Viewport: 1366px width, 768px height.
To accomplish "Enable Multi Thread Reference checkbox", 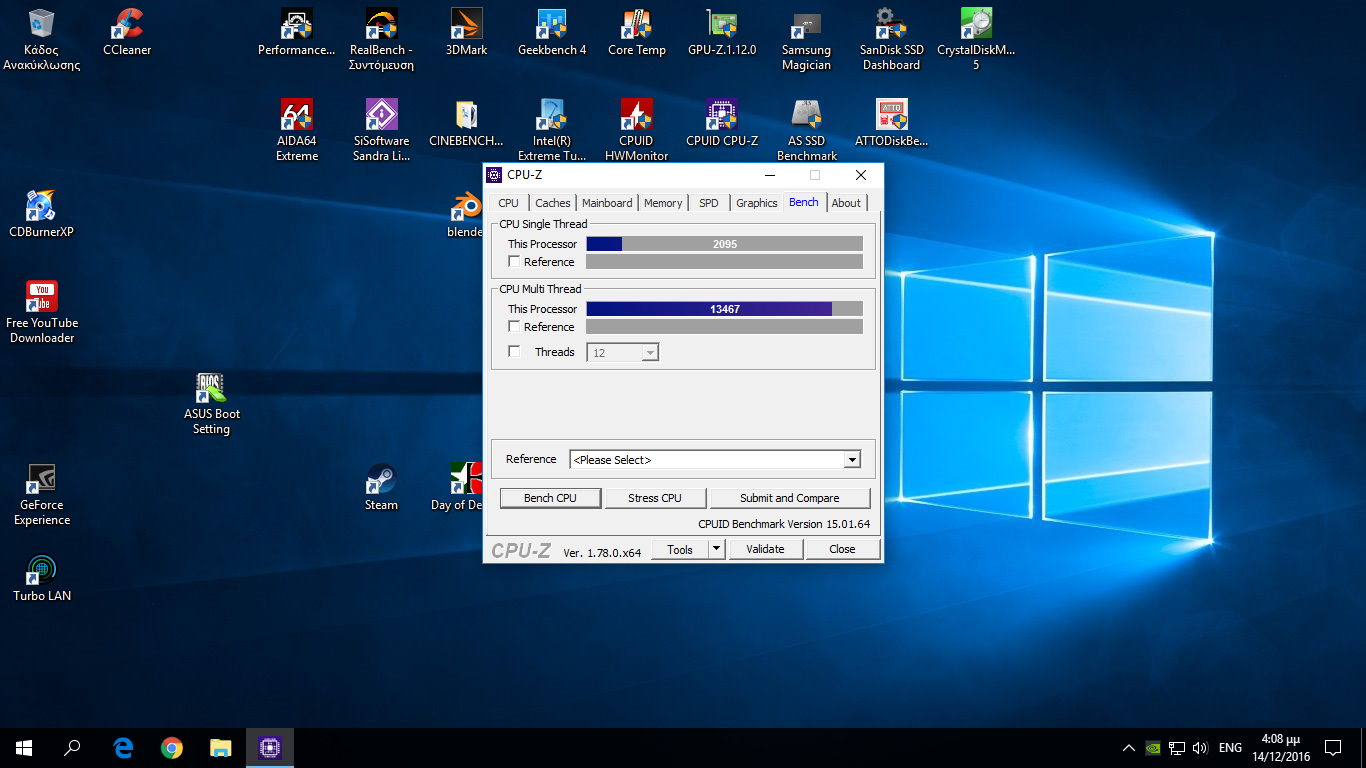I will (514, 327).
